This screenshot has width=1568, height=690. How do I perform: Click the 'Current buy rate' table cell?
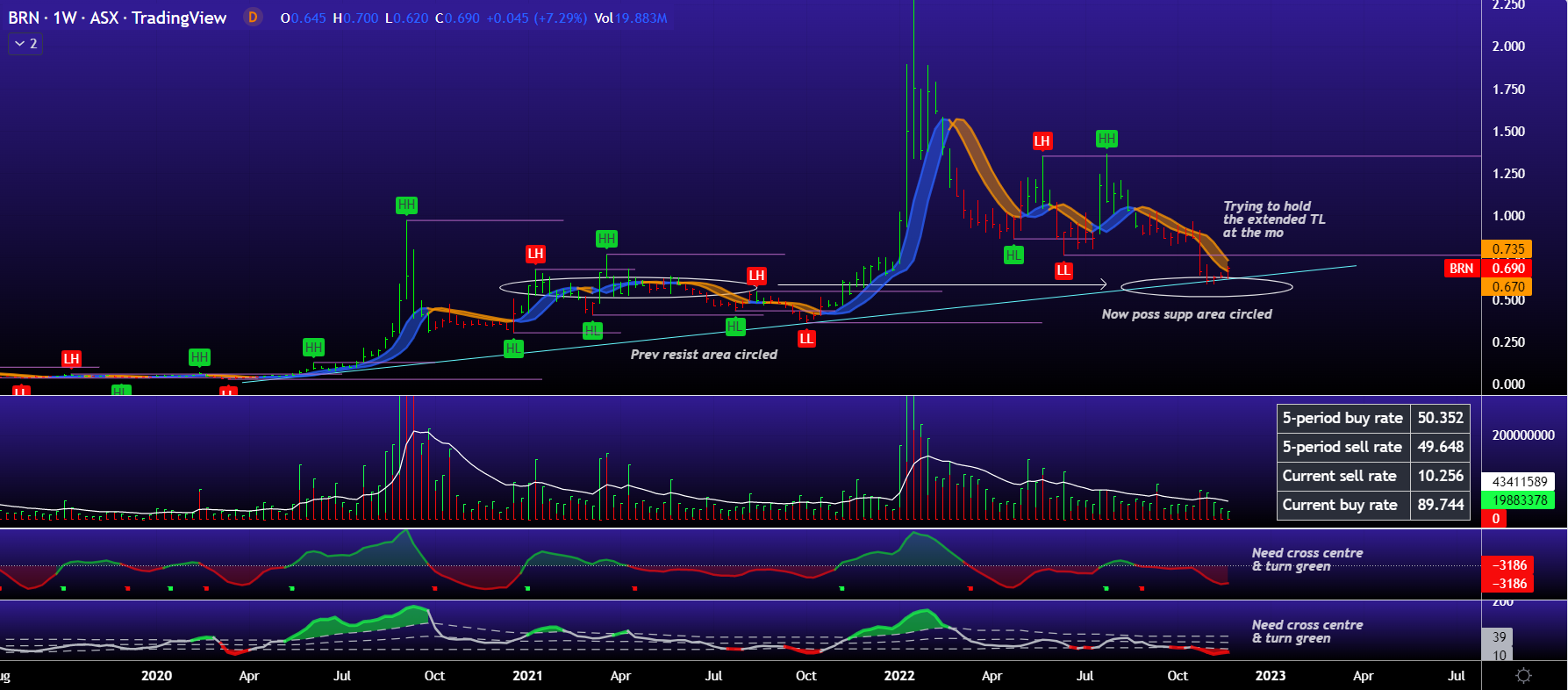[1340, 505]
